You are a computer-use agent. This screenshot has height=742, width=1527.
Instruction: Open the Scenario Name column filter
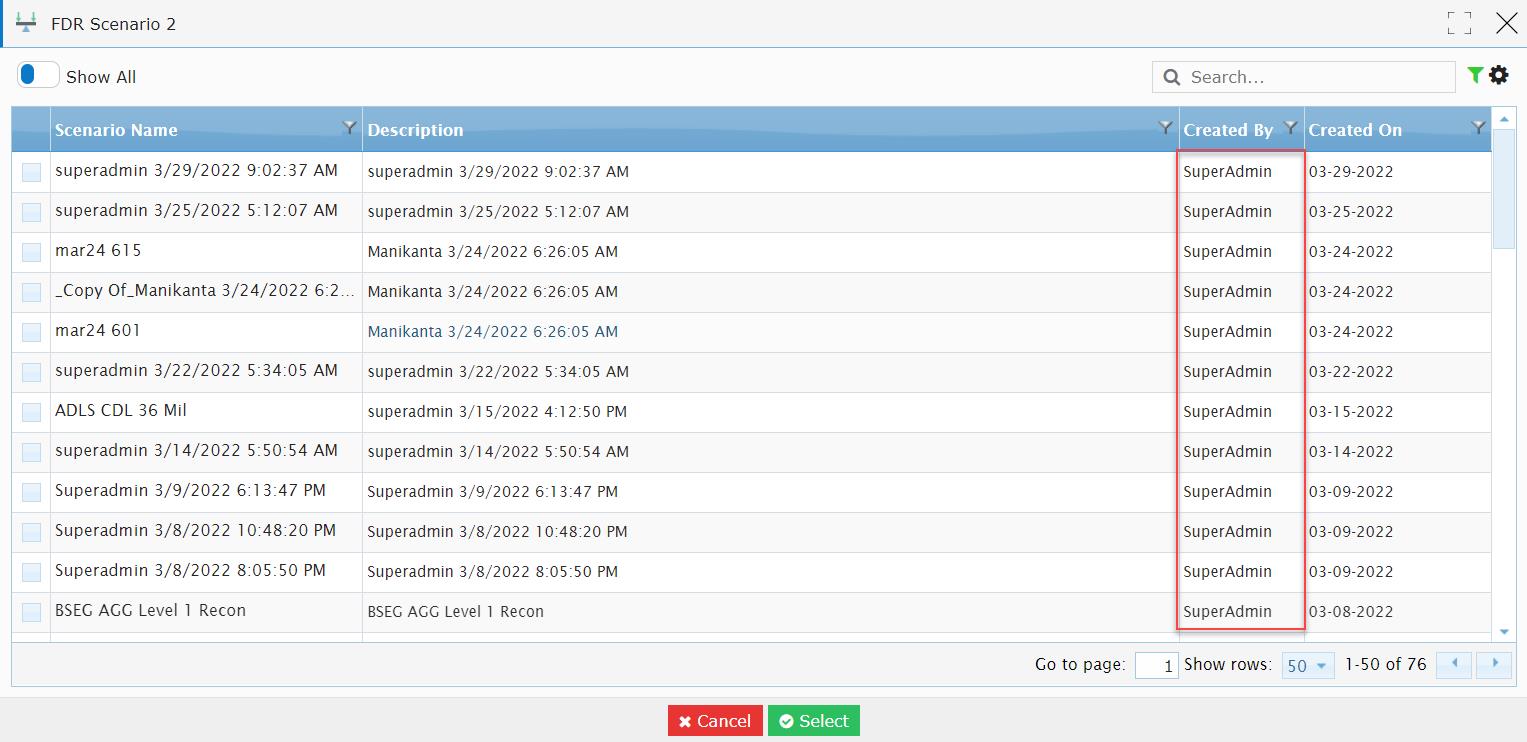349,127
